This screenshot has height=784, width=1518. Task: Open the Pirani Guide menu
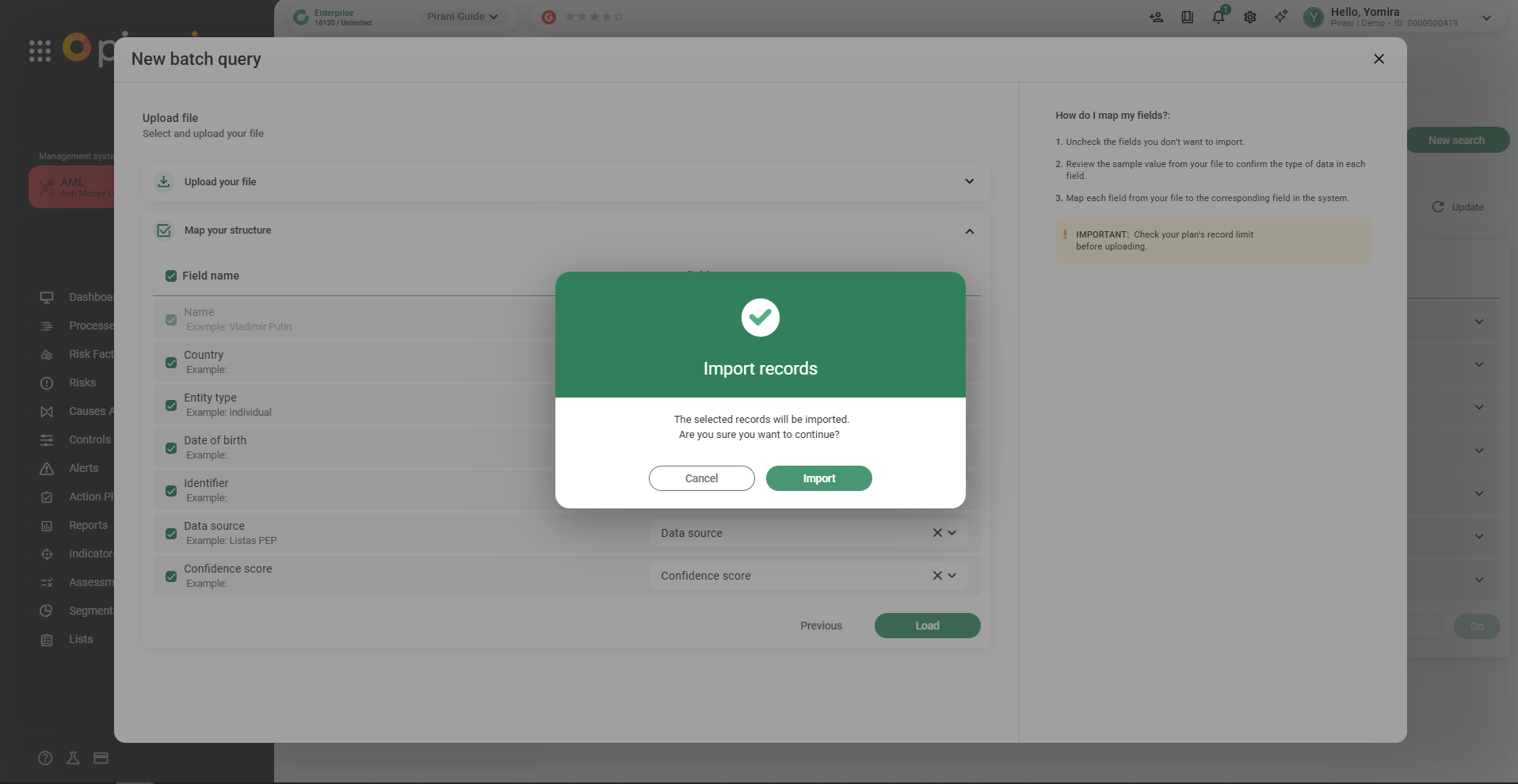coord(462,17)
